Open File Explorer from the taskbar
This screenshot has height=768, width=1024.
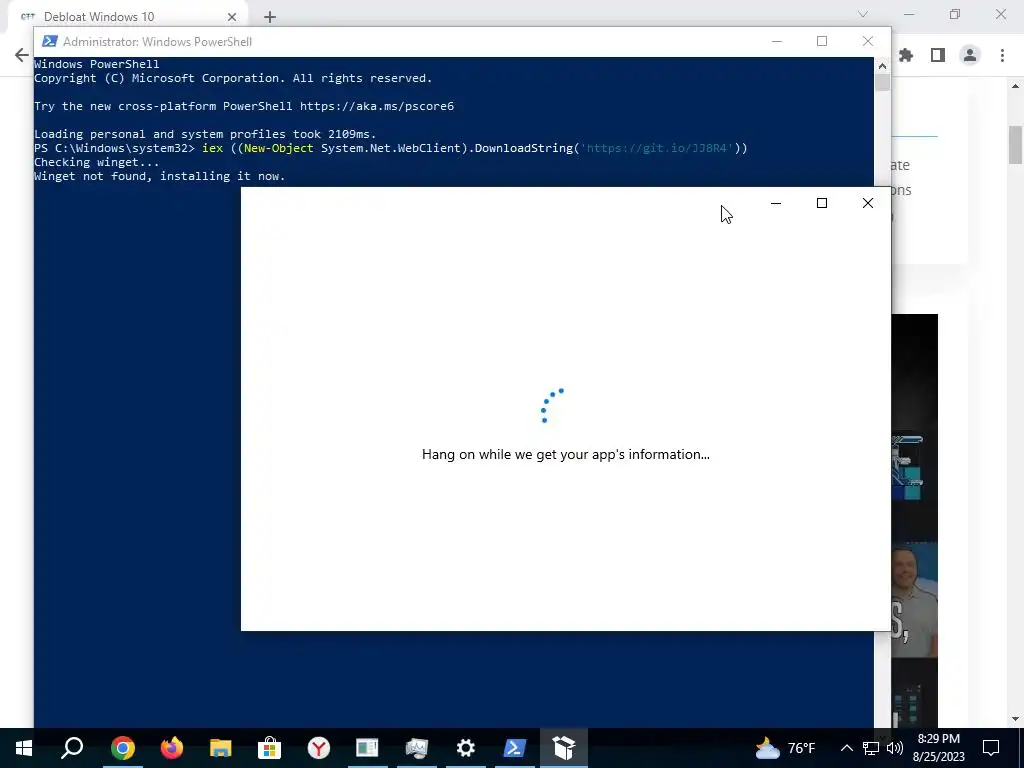click(221, 747)
